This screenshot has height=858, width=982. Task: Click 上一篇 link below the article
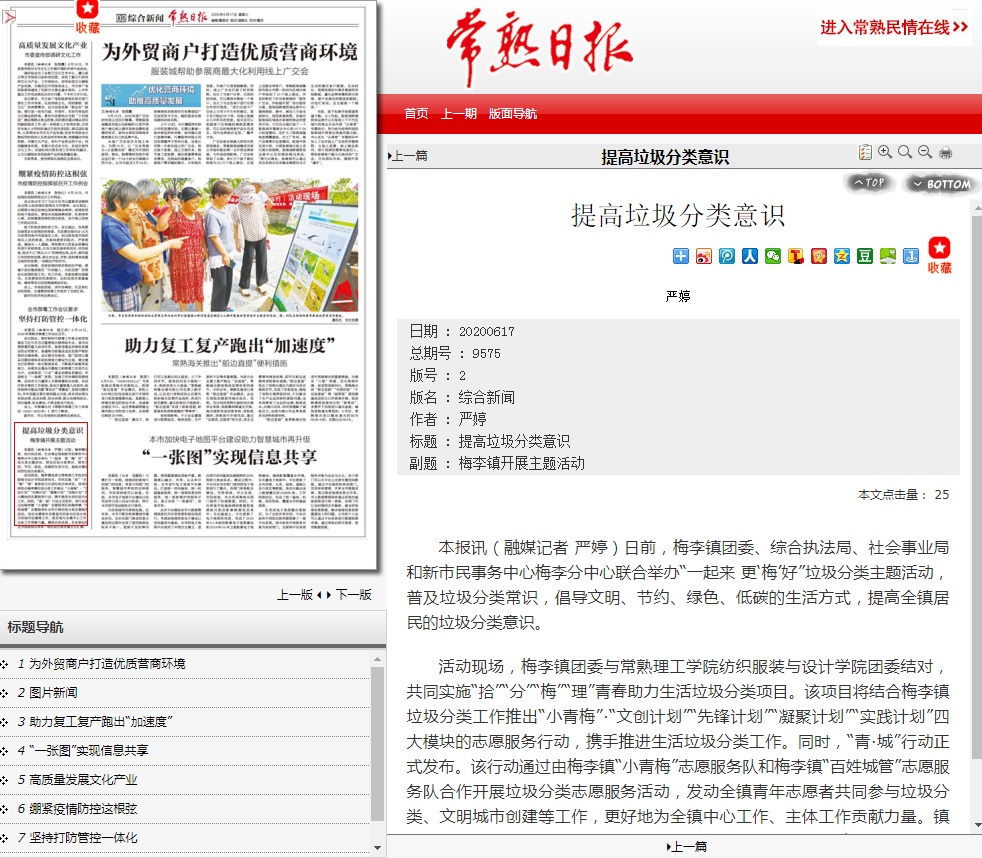click(687, 847)
